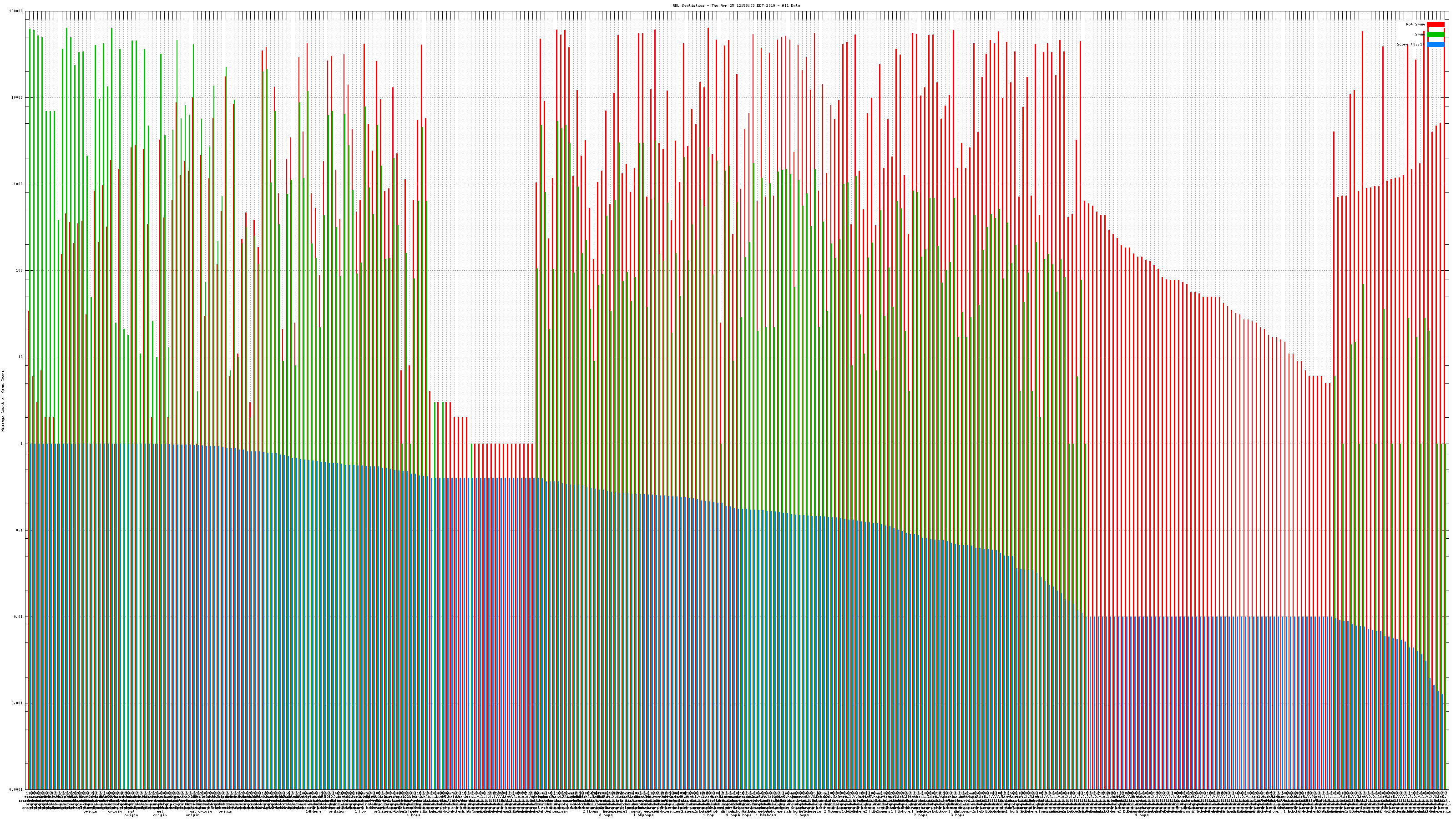Click the 10 y-axis tick label
The height and width of the screenshot is (819, 1456).
(21, 357)
